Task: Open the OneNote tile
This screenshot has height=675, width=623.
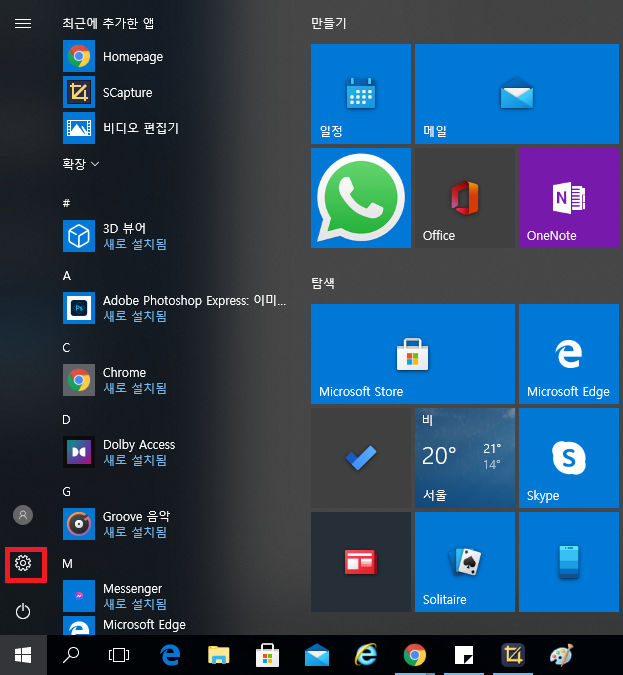Action: pyautogui.click(x=569, y=198)
